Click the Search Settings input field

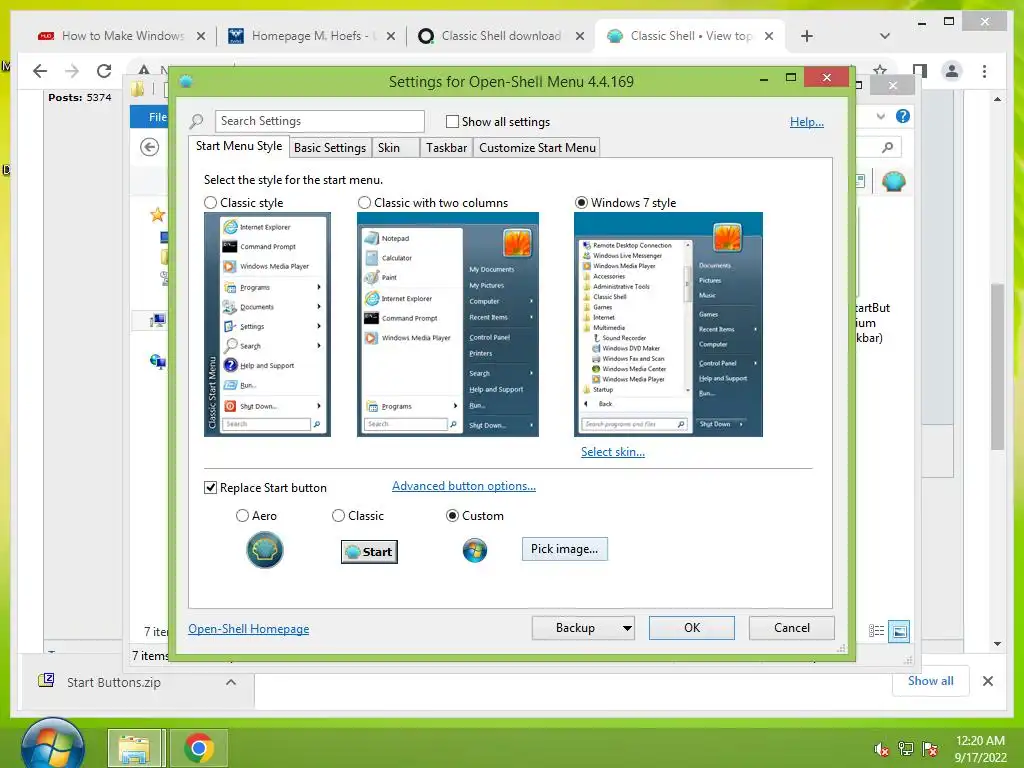[319, 121]
